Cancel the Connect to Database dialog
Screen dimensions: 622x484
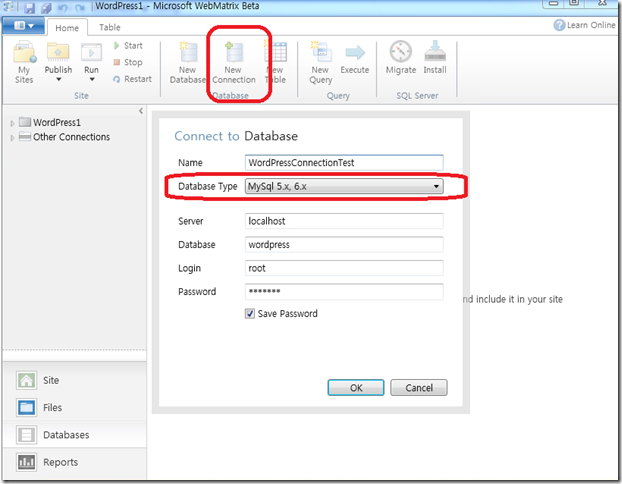pos(419,388)
